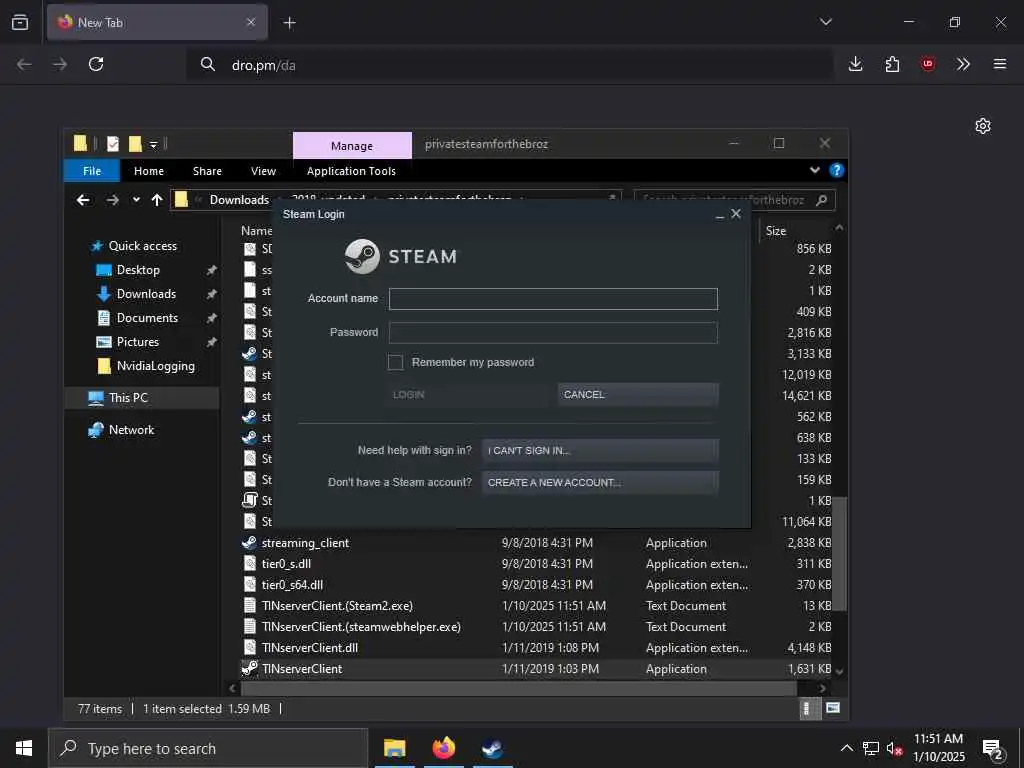Click the TINserverClient application icon
Image resolution: width=1024 pixels, height=768 pixels.
pos(249,668)
